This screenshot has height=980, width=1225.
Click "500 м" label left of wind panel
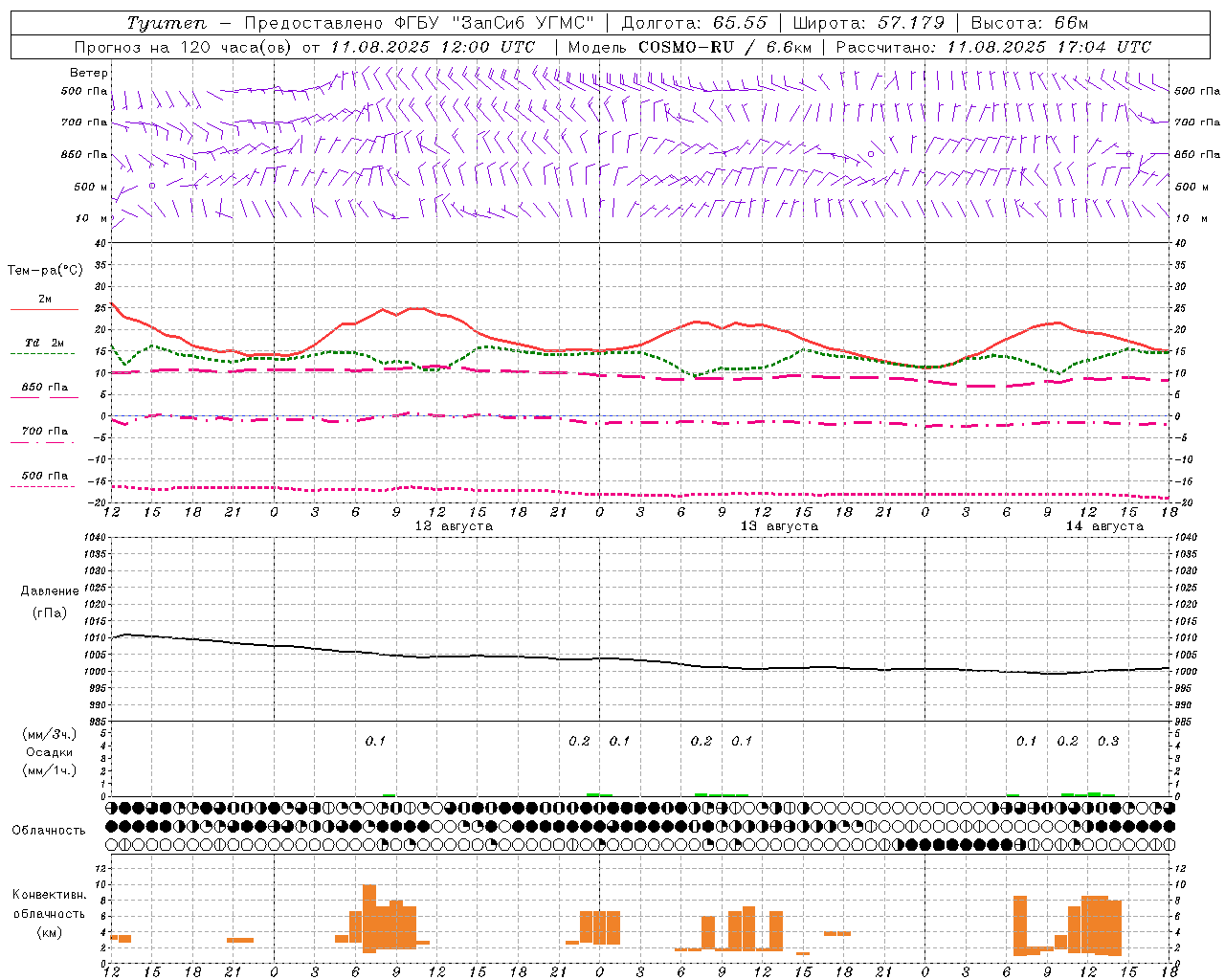tap(91, 187)
